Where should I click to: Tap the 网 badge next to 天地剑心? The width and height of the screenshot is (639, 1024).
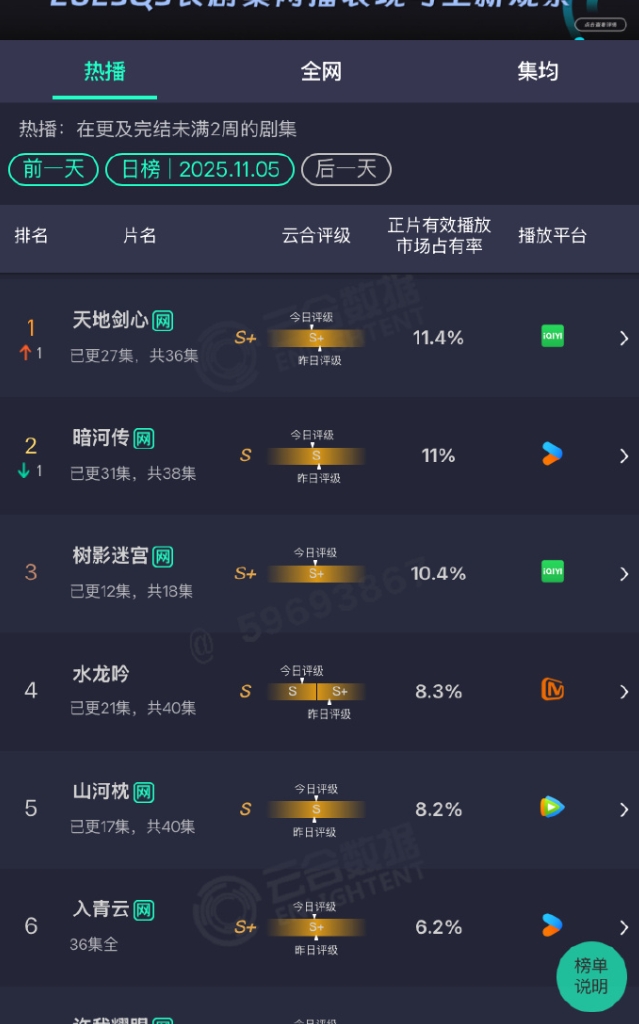click(x=163, y=321)
